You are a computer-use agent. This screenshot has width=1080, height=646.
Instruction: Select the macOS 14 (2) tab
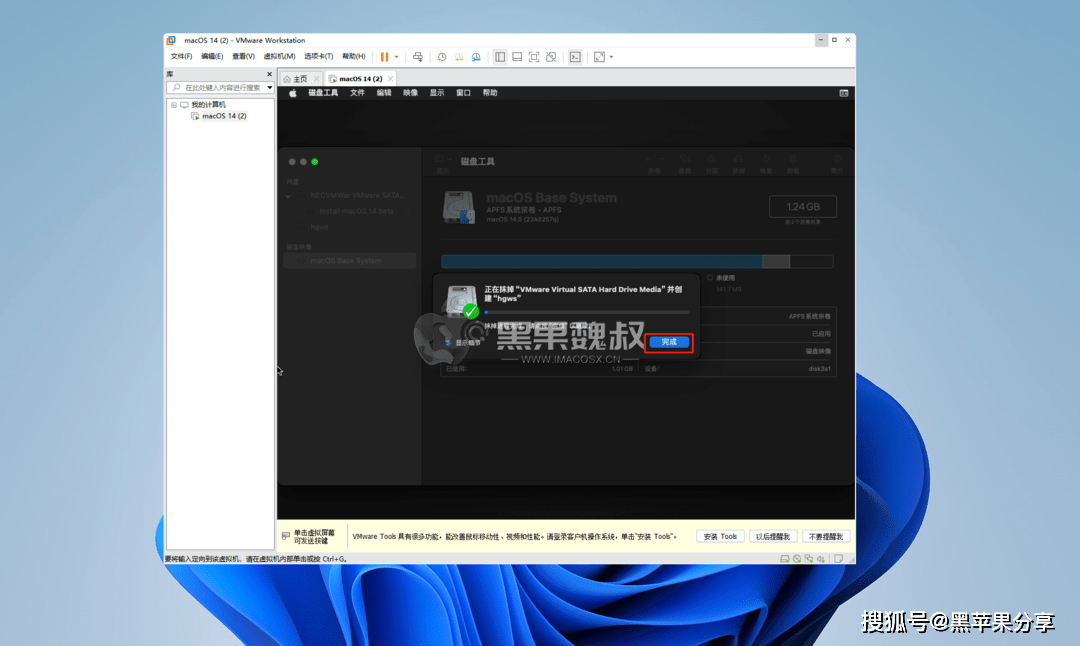pyautogui.click(x=360, y=79)
